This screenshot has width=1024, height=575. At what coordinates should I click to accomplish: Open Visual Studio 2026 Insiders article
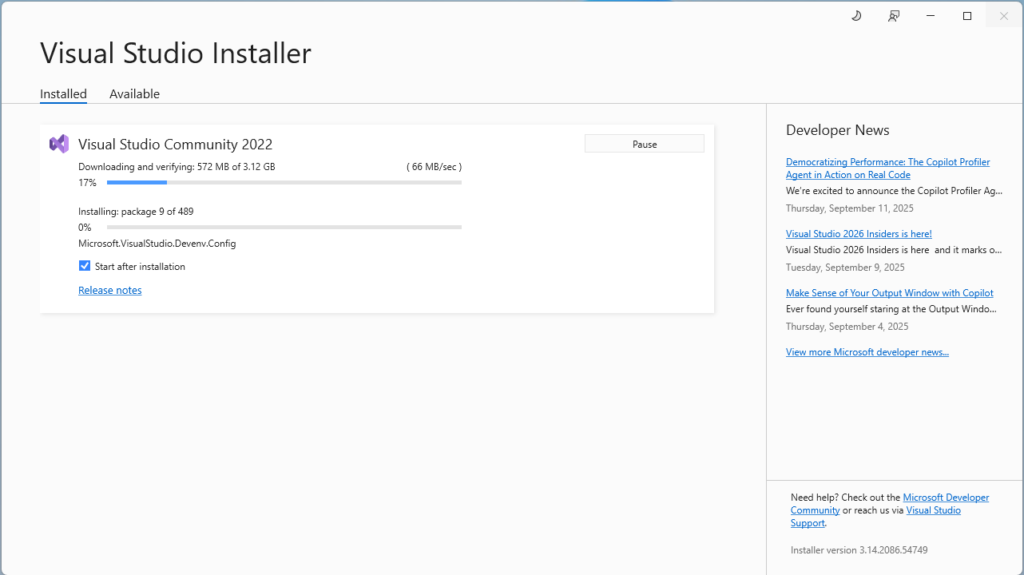859,234
